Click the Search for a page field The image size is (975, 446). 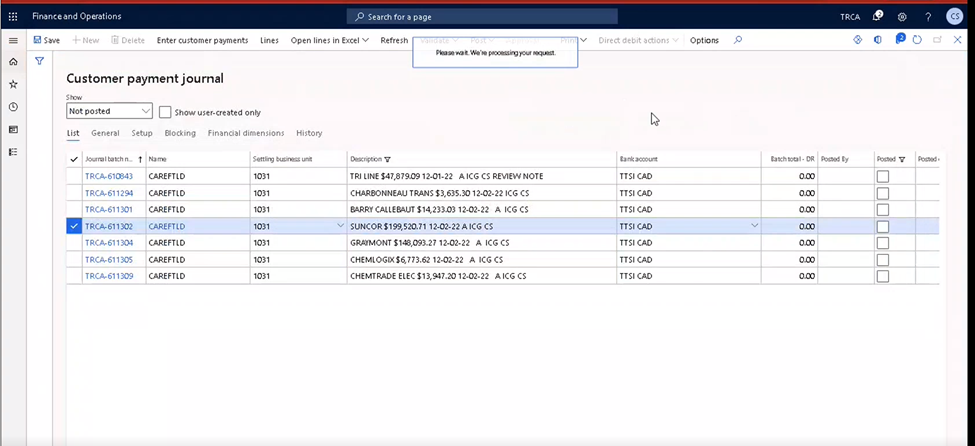coord(482,17)
